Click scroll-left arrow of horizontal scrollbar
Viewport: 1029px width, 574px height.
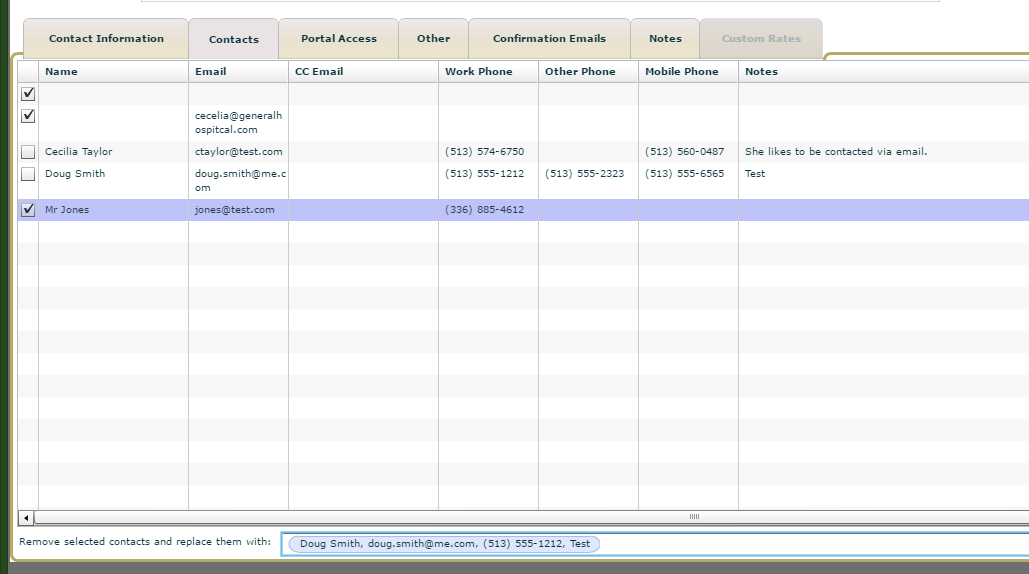click(x=26, y=518)
